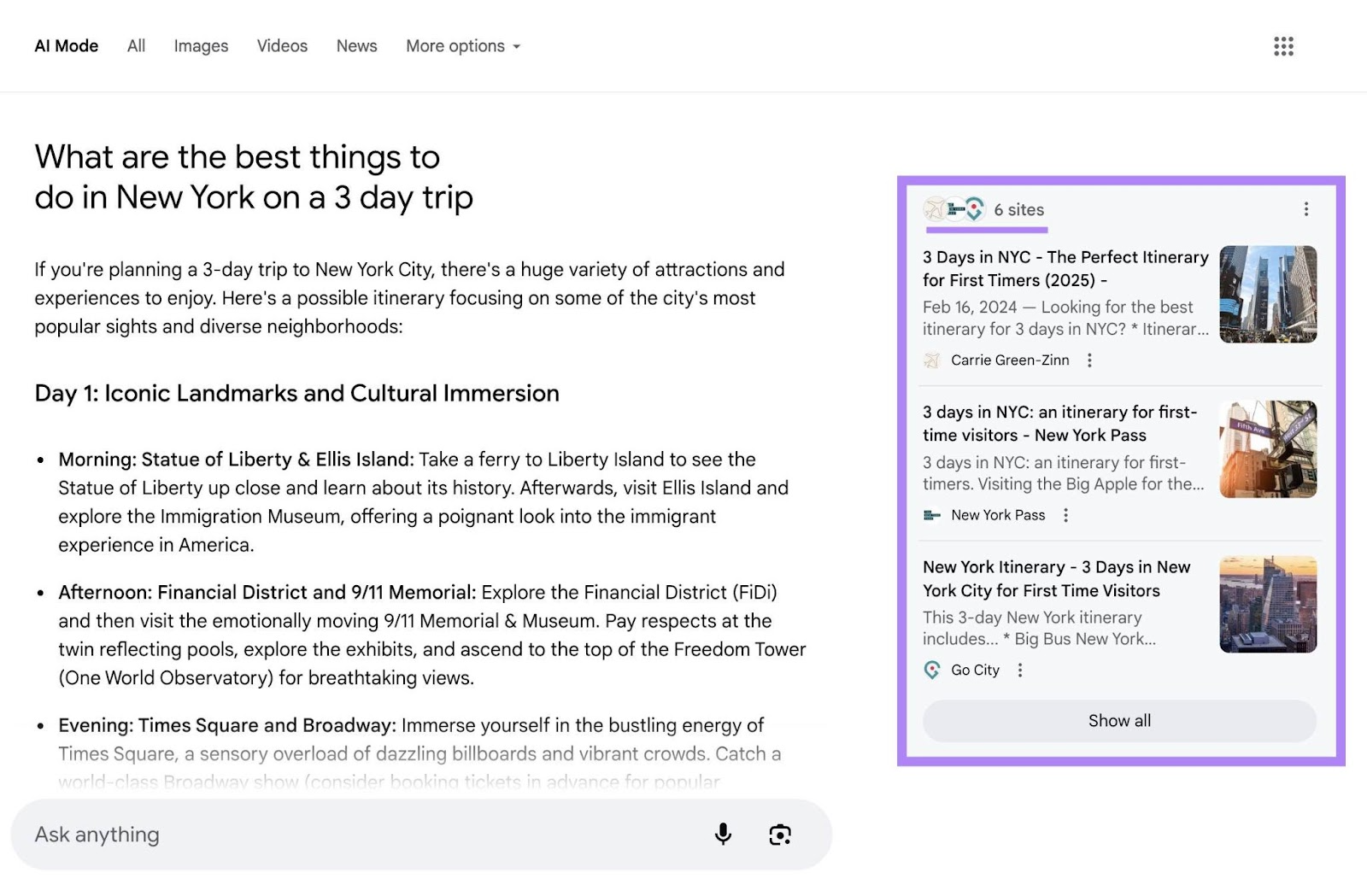Click the Show all button
1367x896 pixels.
click(1119, 721)
